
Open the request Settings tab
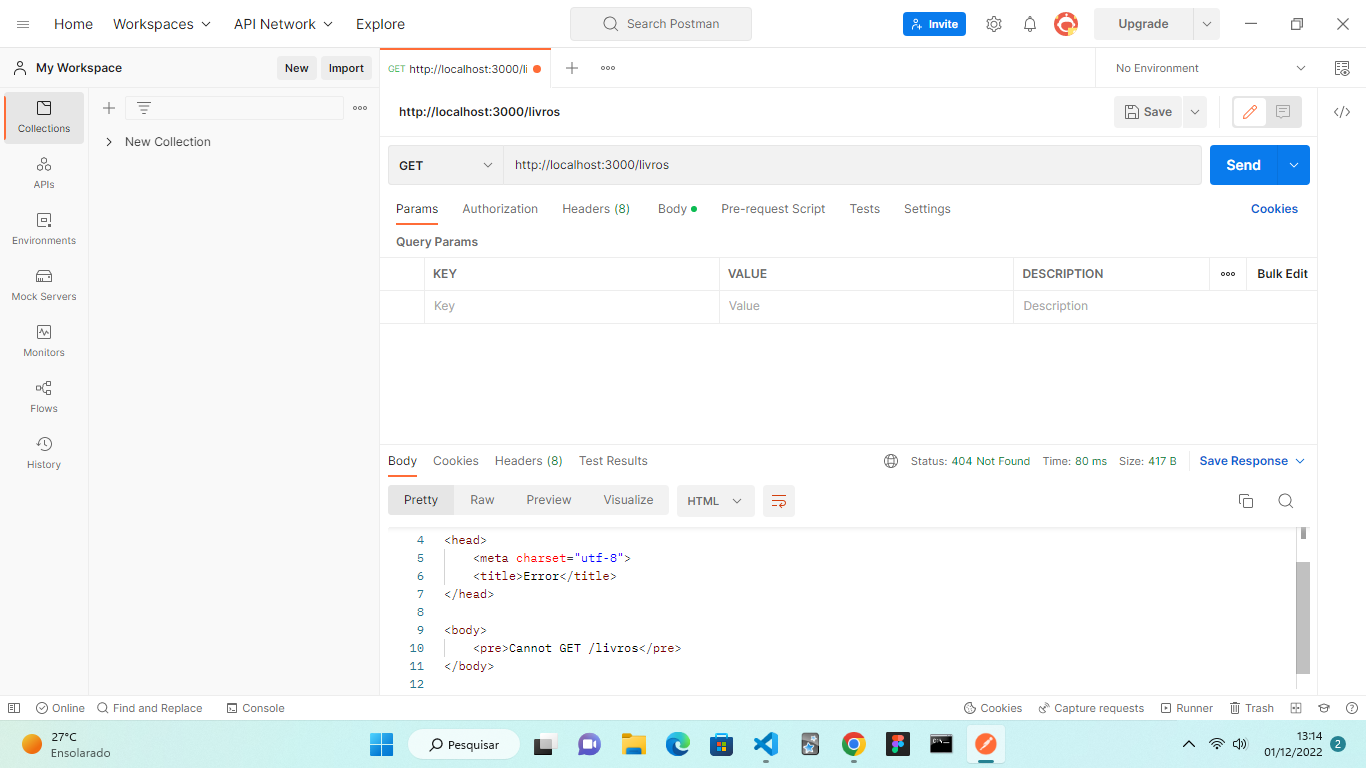(x=927, y=209)
